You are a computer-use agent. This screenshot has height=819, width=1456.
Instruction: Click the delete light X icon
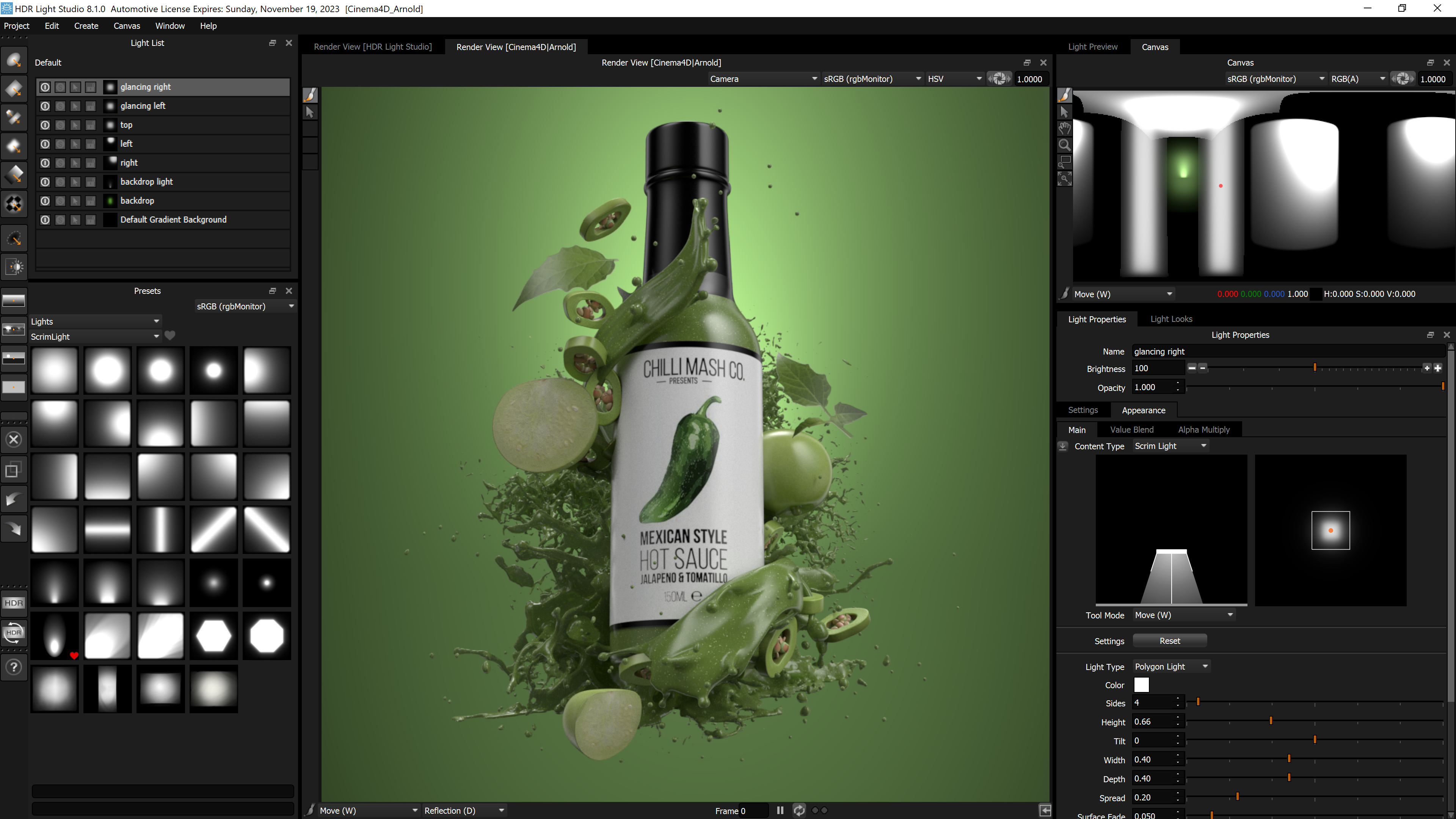coord(14,440)
